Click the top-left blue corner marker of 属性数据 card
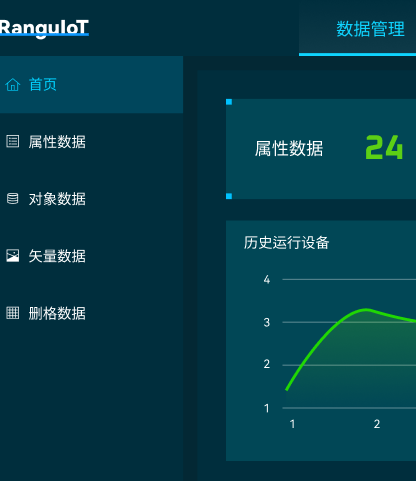The image size is (416, 481). pos(229,102)
